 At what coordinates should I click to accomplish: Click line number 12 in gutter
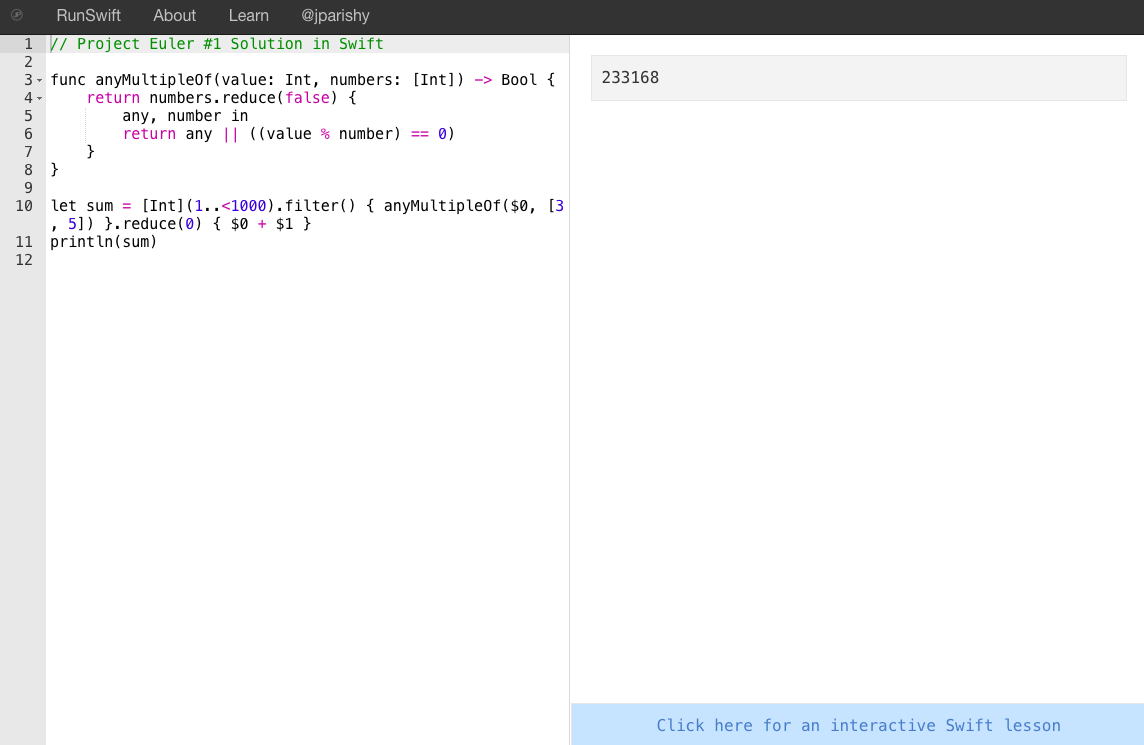click(24, 260)
